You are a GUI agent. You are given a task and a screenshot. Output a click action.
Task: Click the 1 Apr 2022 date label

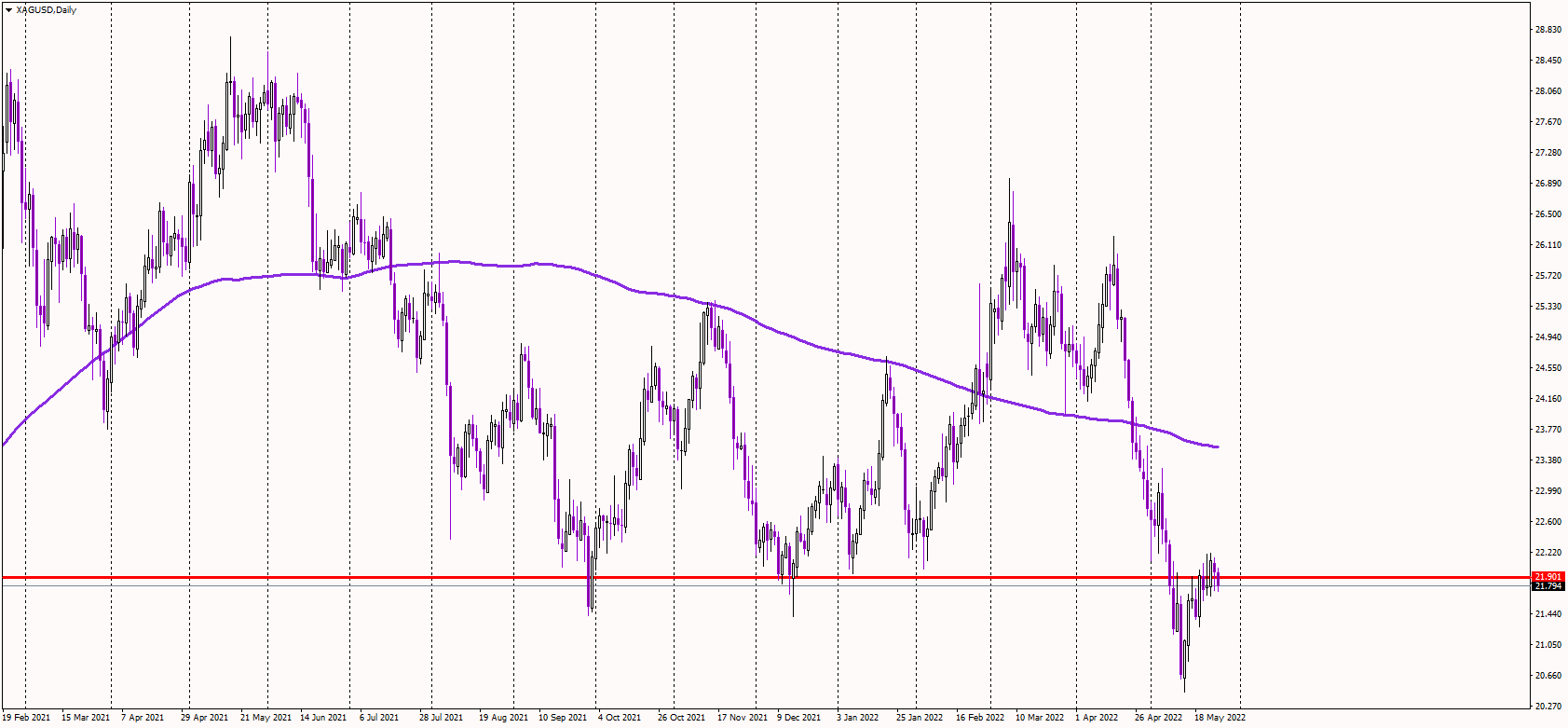[1097, 718]
